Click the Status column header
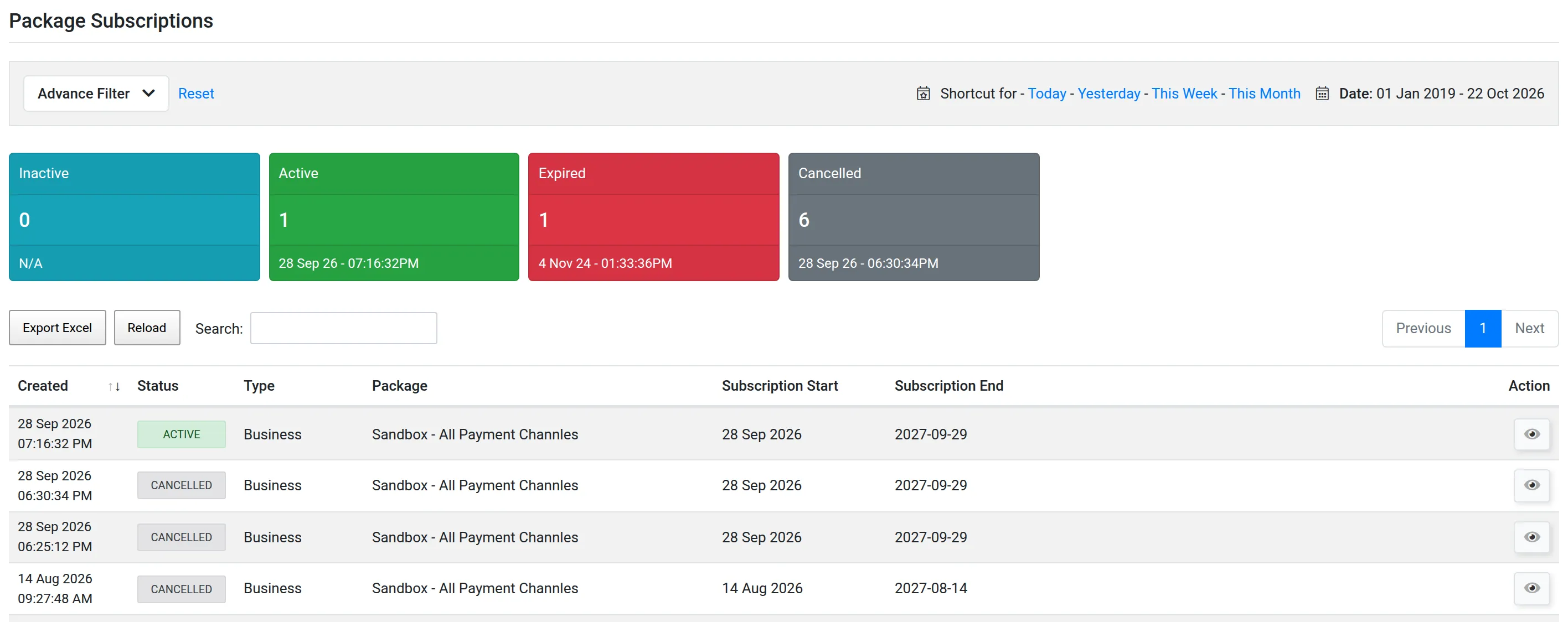Viewport: 1568px width, 622px height. coord(158,386)
